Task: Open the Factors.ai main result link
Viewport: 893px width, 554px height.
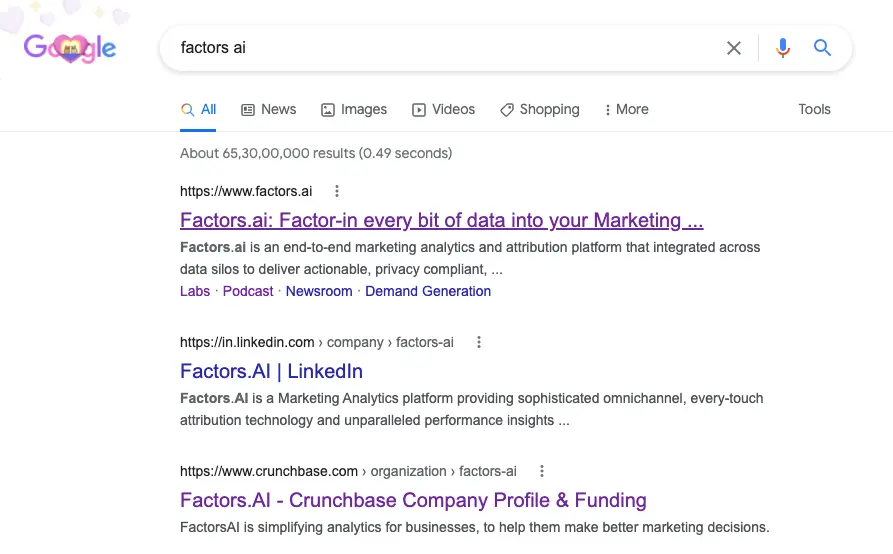Action: (441, 220)
